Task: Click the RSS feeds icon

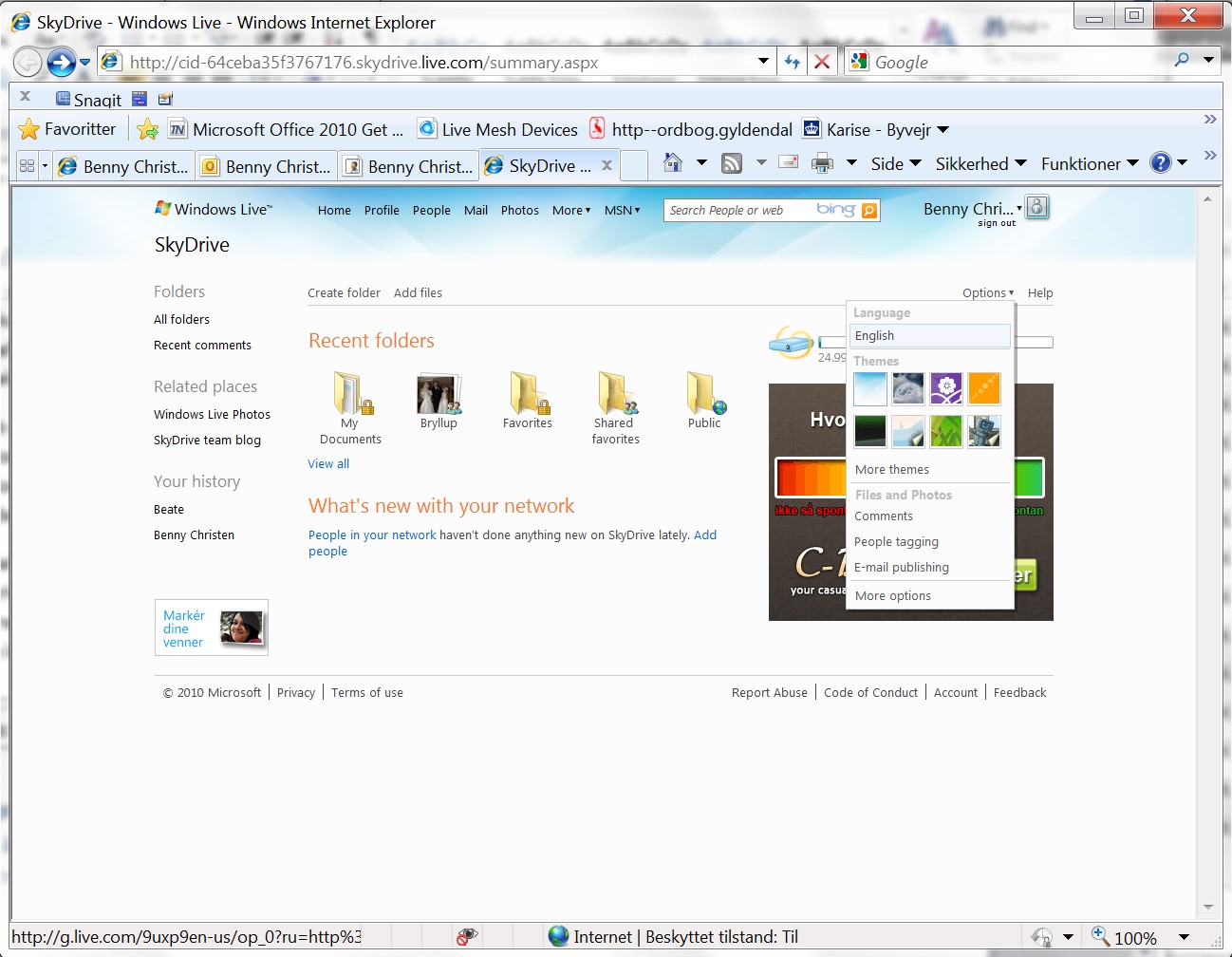Action: (x=732, y=163)
